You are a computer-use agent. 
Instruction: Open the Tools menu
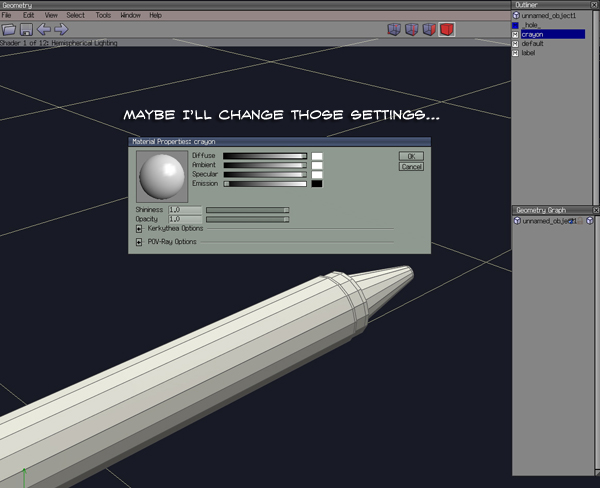click(103, 15)
